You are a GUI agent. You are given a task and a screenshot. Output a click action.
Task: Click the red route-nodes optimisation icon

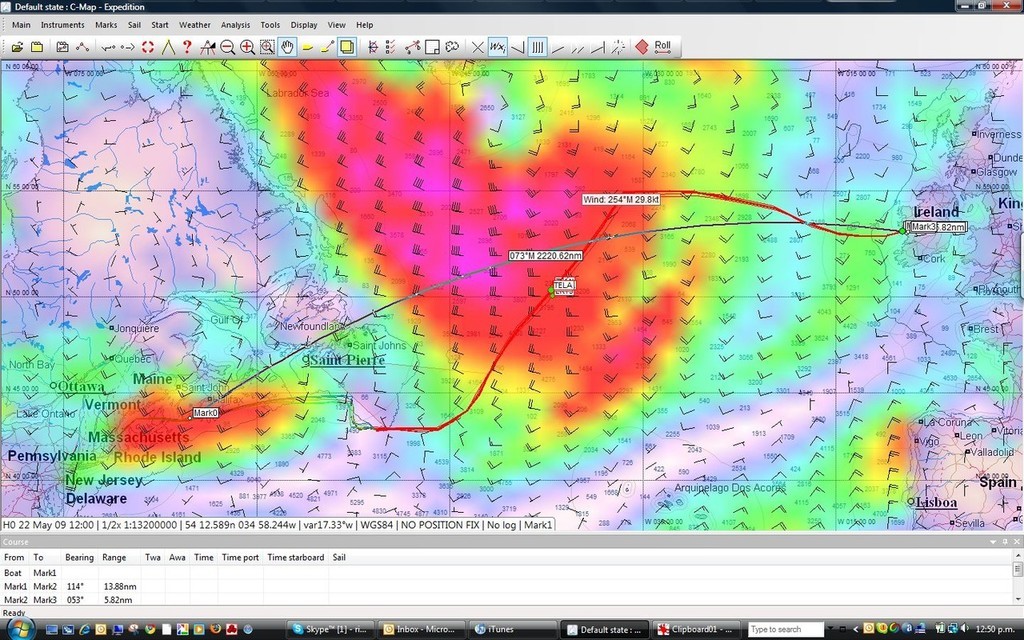coord(412,47)
